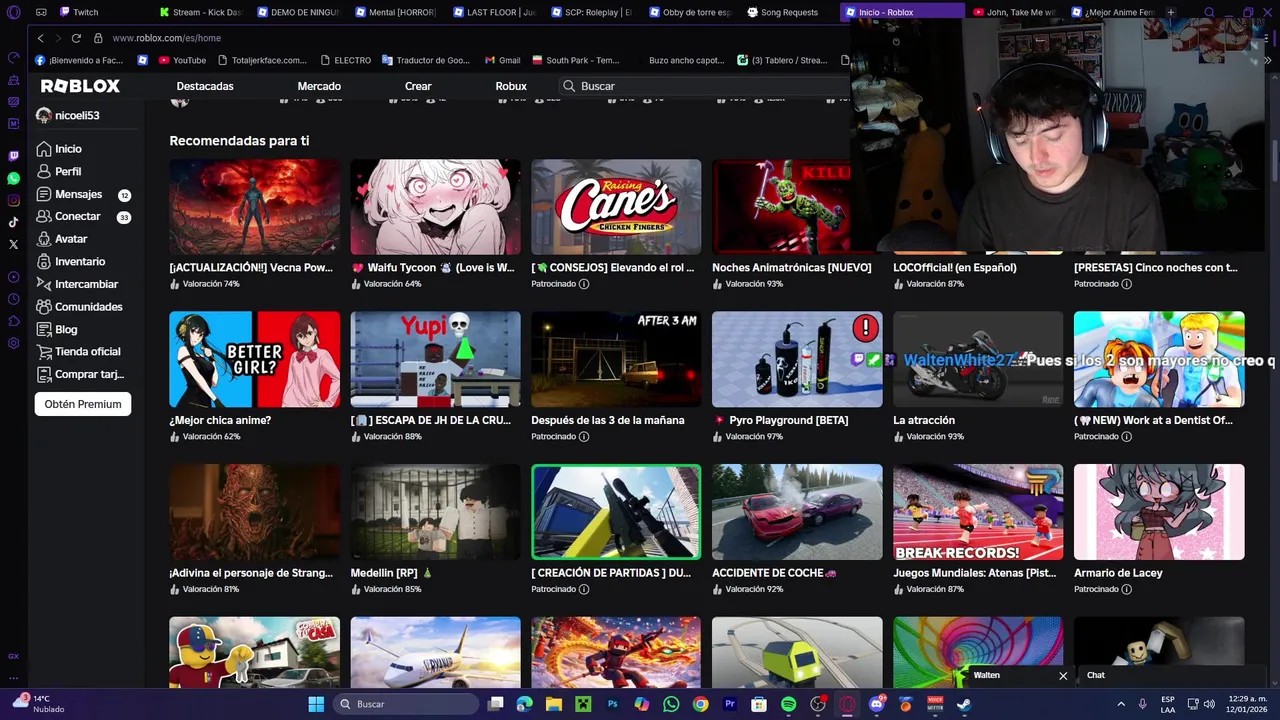Open Spotify from the taskbar

(x=788, y=704)
